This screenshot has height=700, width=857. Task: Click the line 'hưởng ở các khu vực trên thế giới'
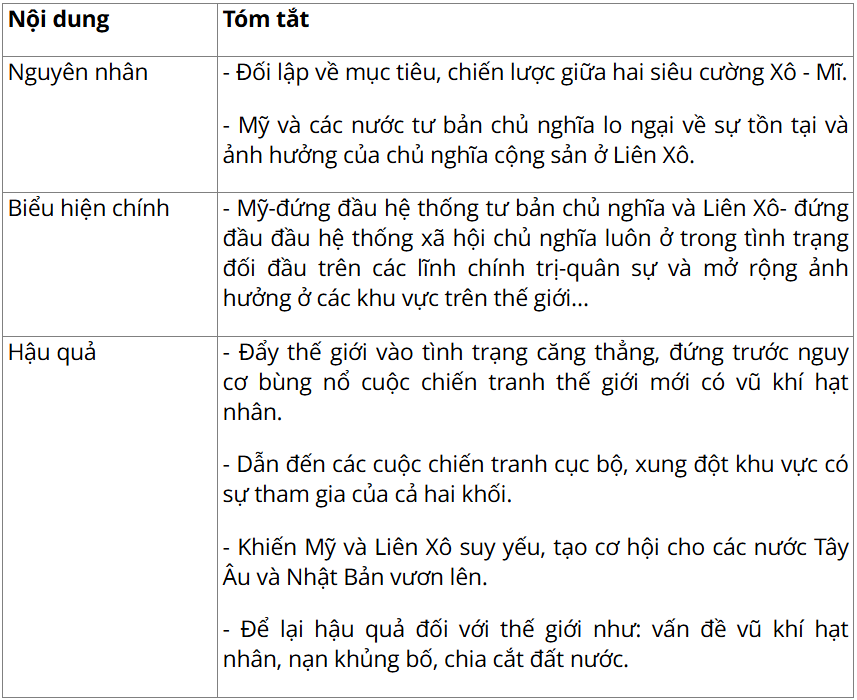pos(406,299)
